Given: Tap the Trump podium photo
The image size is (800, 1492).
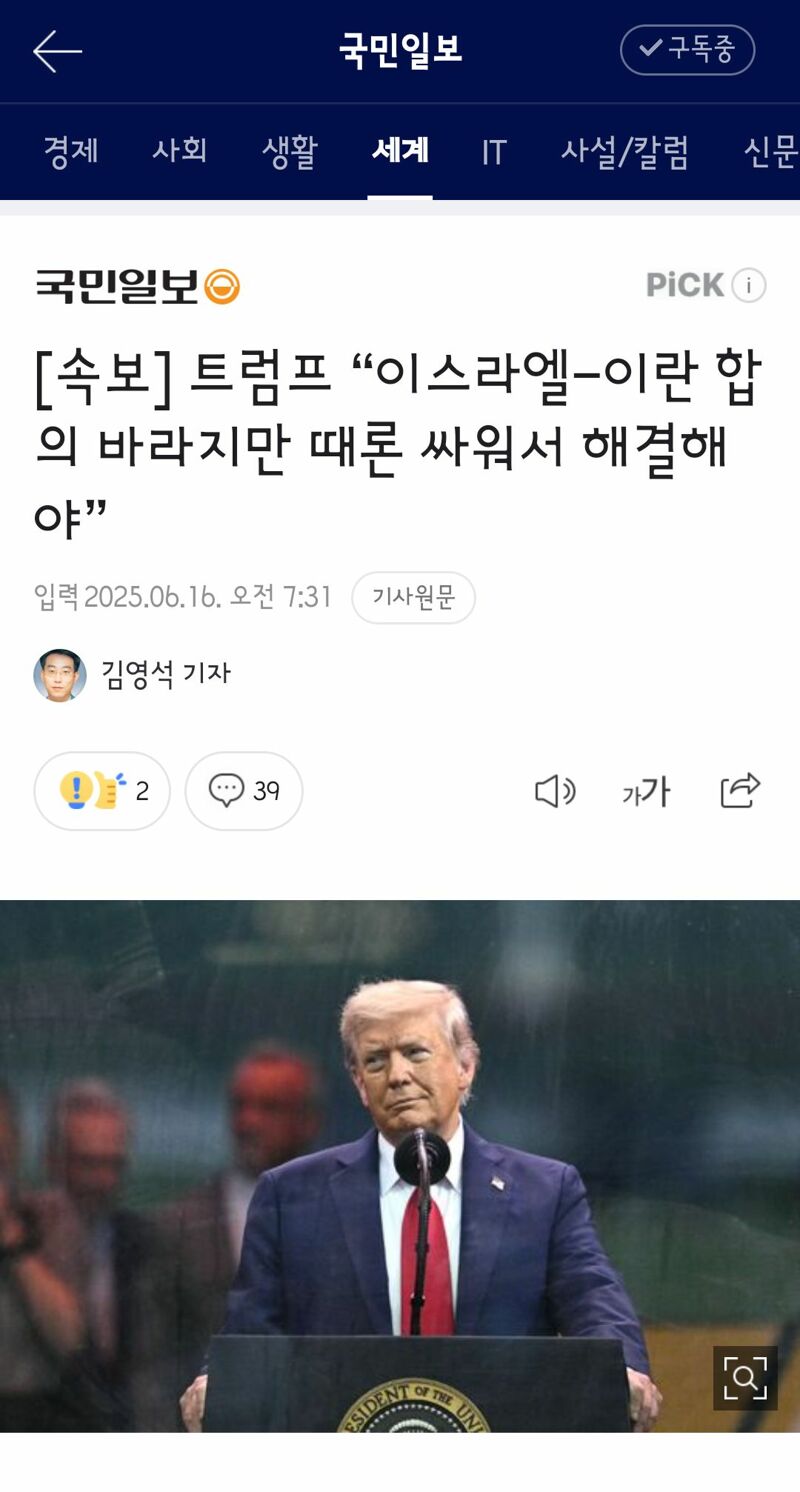Looking at the screenshot, I should click(400, 1166).
